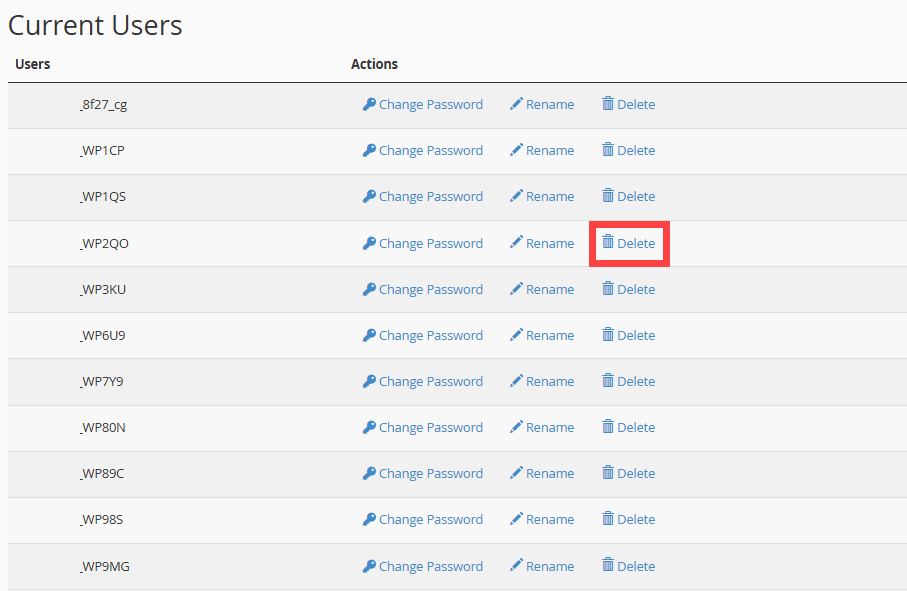
Task: Rename the user _WP1QS
Action: 545,196
